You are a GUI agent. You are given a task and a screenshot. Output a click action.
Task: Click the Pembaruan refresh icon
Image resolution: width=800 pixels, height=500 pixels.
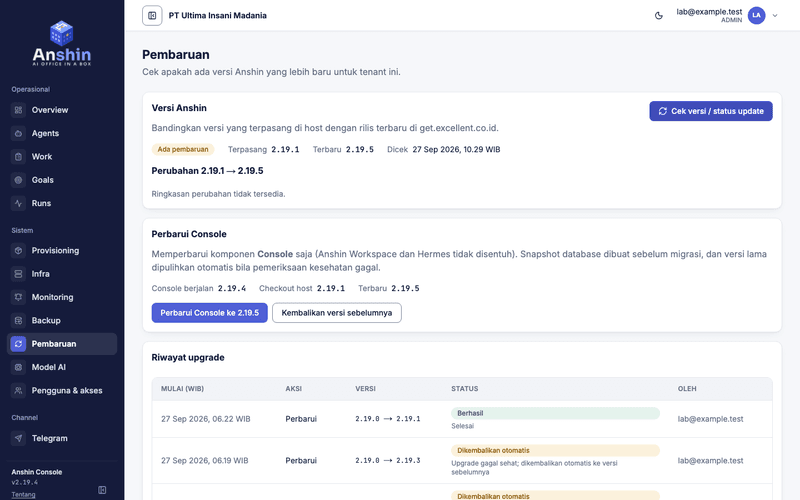point(18,344)
